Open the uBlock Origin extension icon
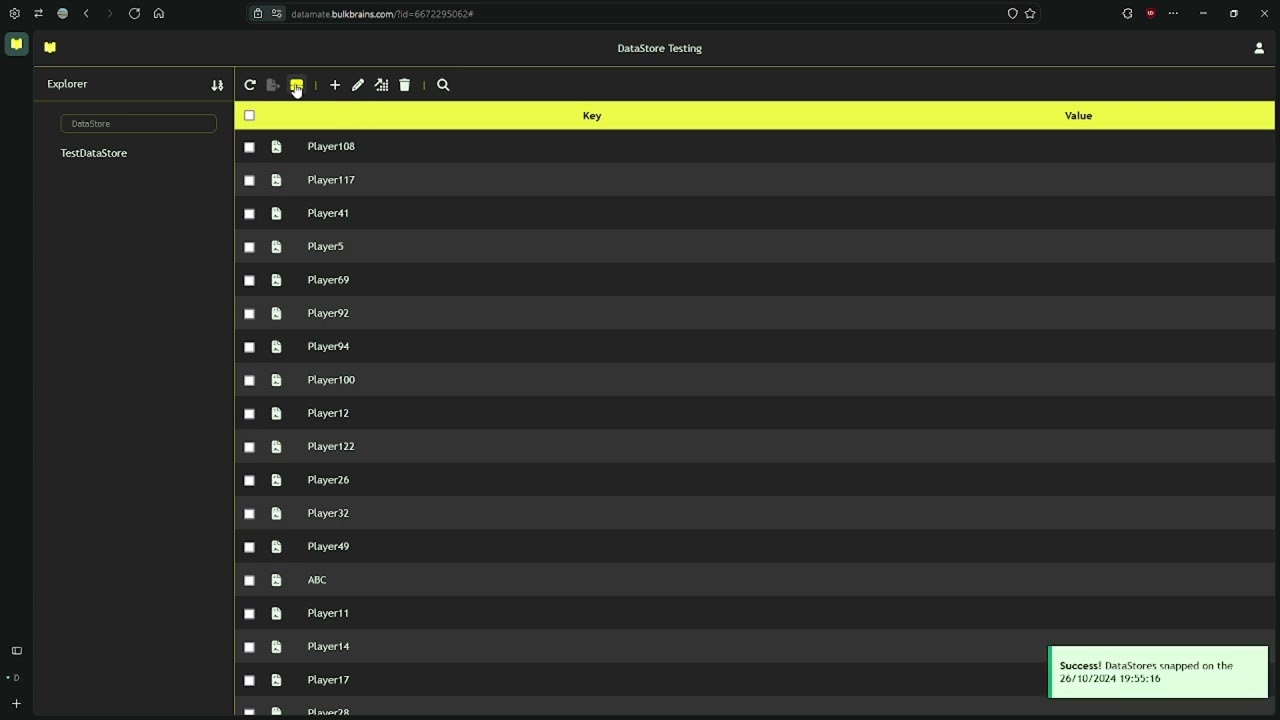 click(1151, 14)
